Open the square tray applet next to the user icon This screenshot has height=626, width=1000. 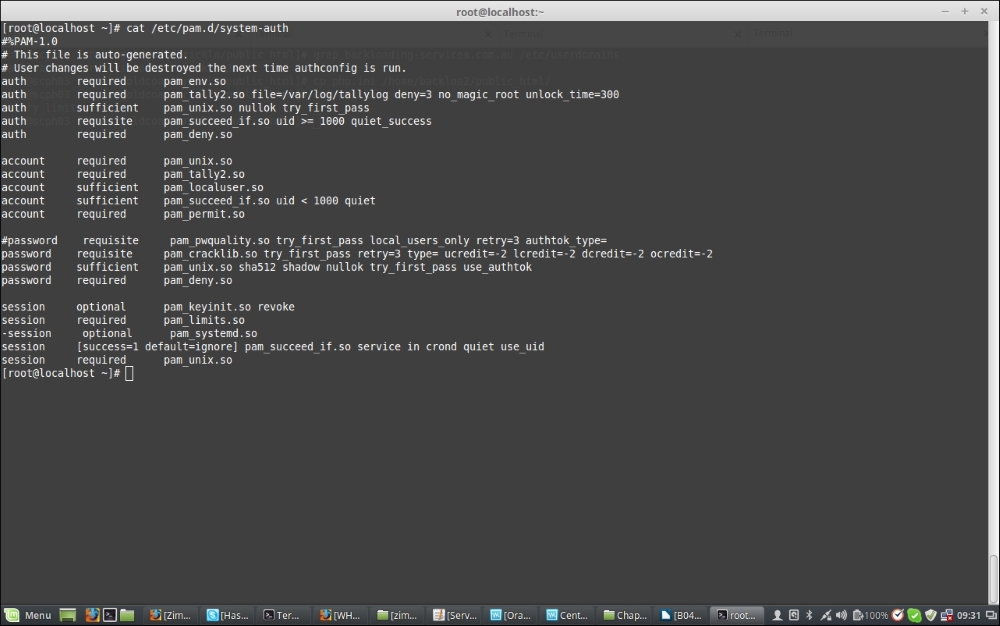click(x=793, y=615)
